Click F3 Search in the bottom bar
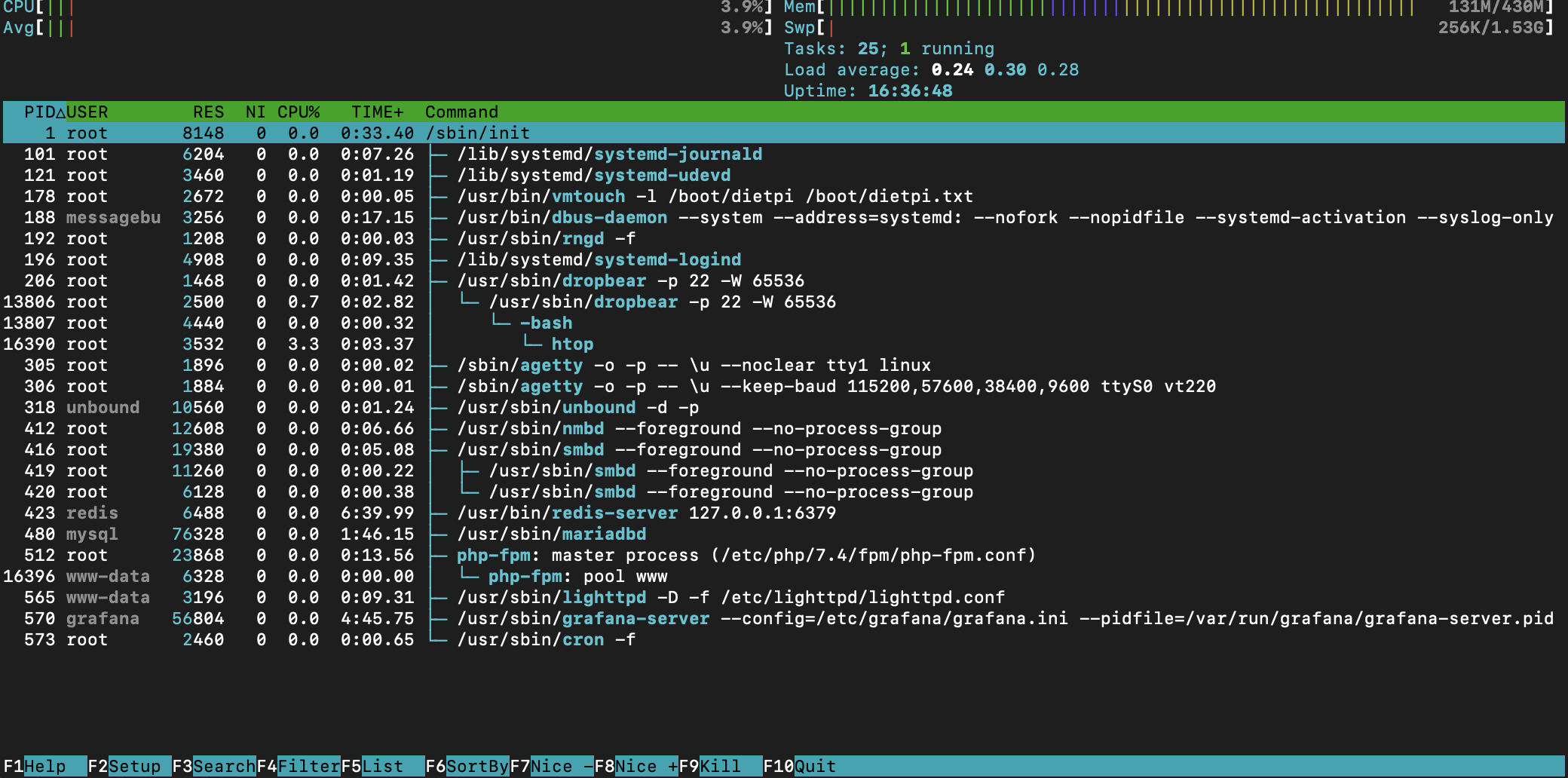 [x=214, y=766]
